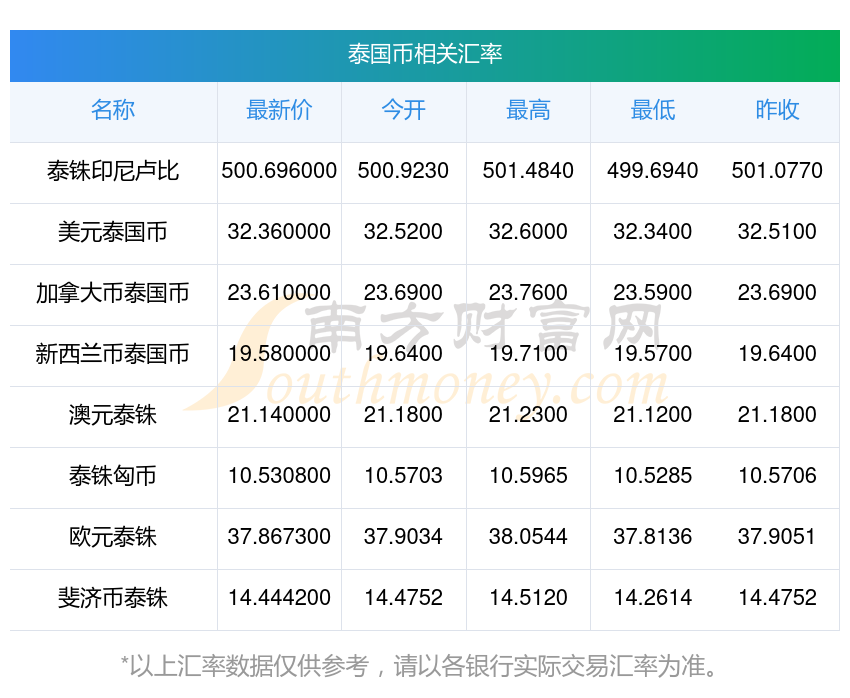850x698 pixels.
Task: Click previous close 501.0770
Action: [x=777, y=171]
